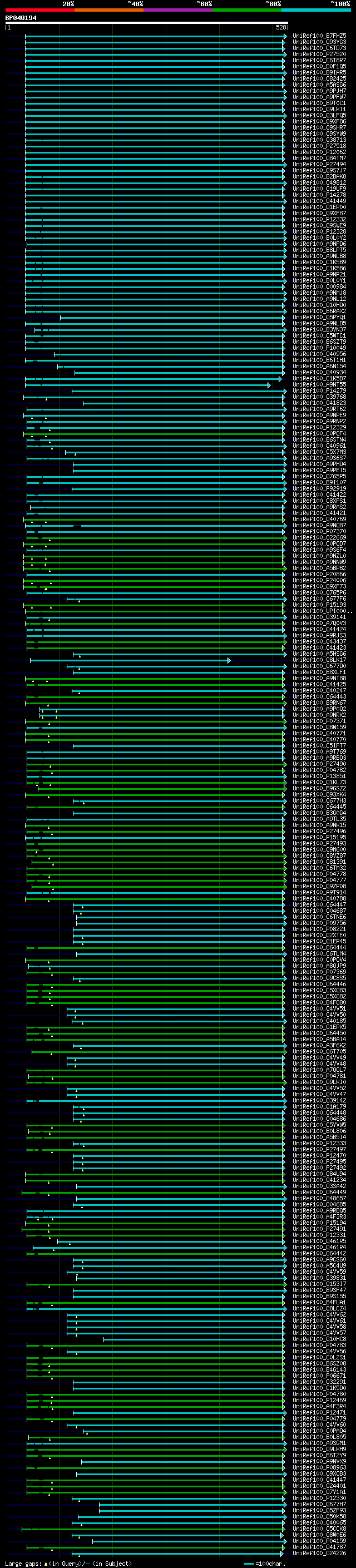Select the UniRef100_A9PJH7 label
The image size is (356, 1568).
pyautogui.click(x=319, y=91)
